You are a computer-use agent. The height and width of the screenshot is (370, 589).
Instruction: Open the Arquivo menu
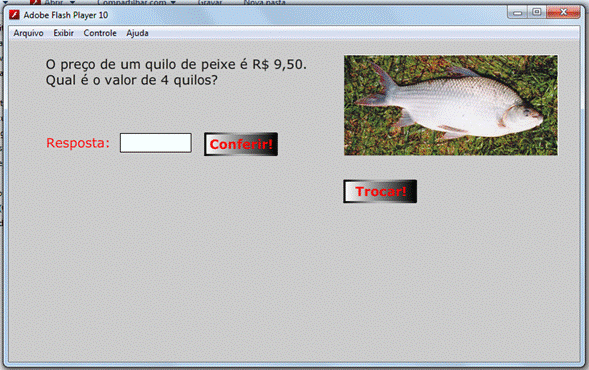pos(29,33)
